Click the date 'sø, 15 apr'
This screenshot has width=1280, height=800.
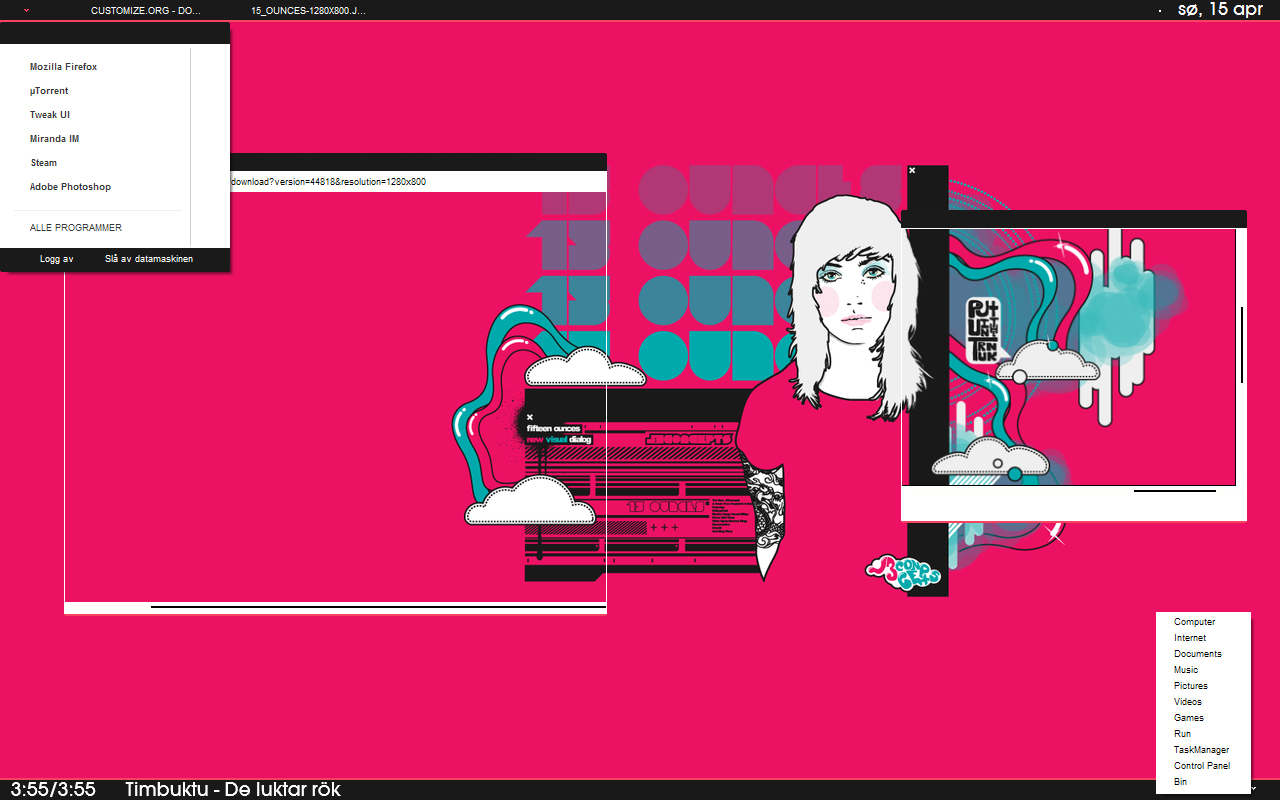[x=1221, y=9]
